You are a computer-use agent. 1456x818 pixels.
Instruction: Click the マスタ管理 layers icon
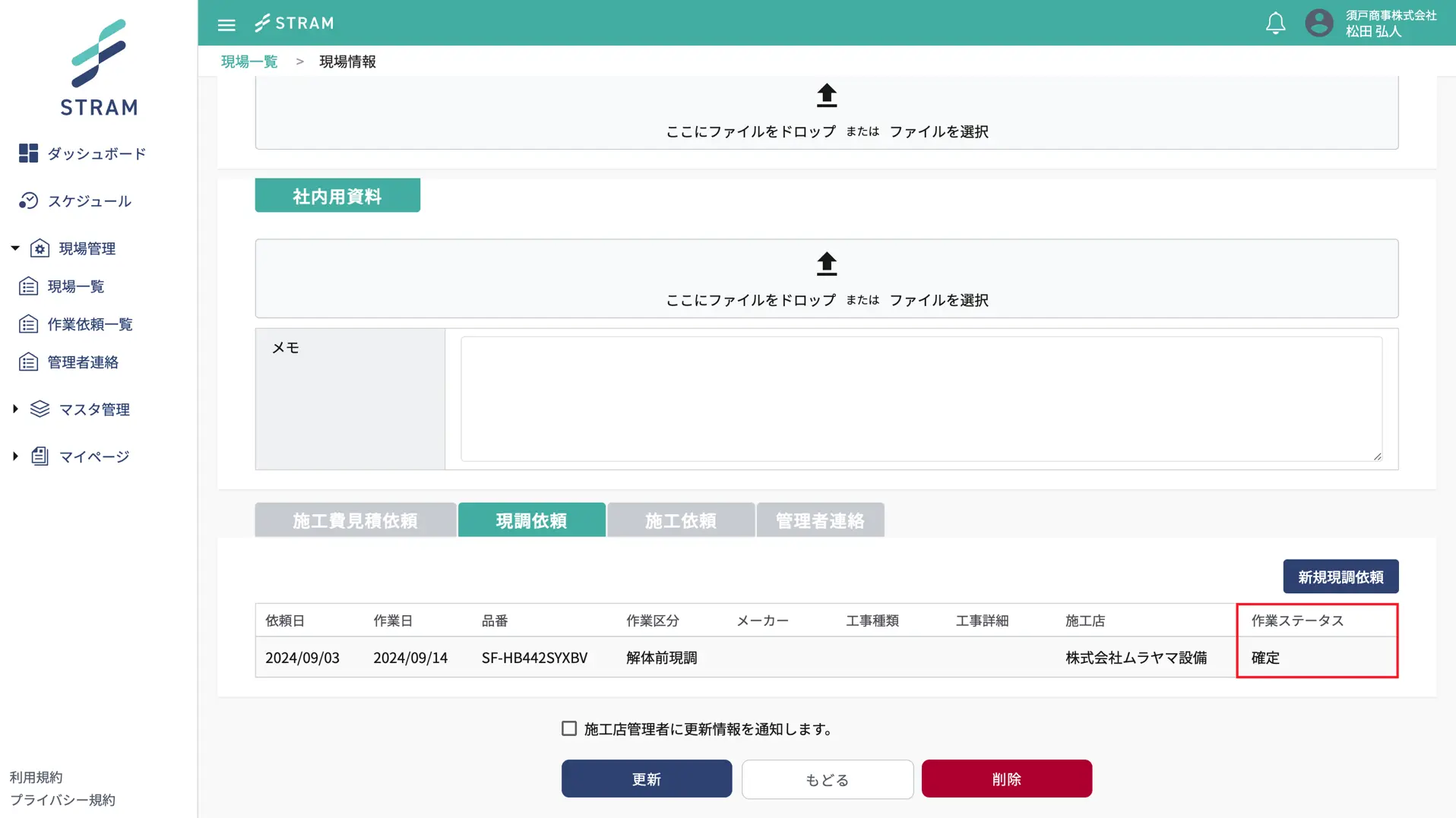pyautogui.click(x=40, y=409)
